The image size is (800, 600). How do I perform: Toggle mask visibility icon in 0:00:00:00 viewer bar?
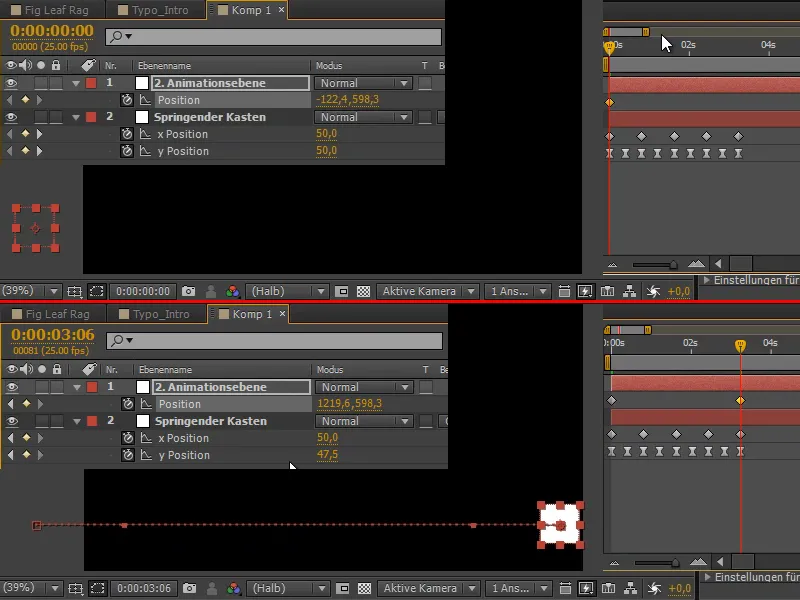pyautogui.click(x=96, y=291)
